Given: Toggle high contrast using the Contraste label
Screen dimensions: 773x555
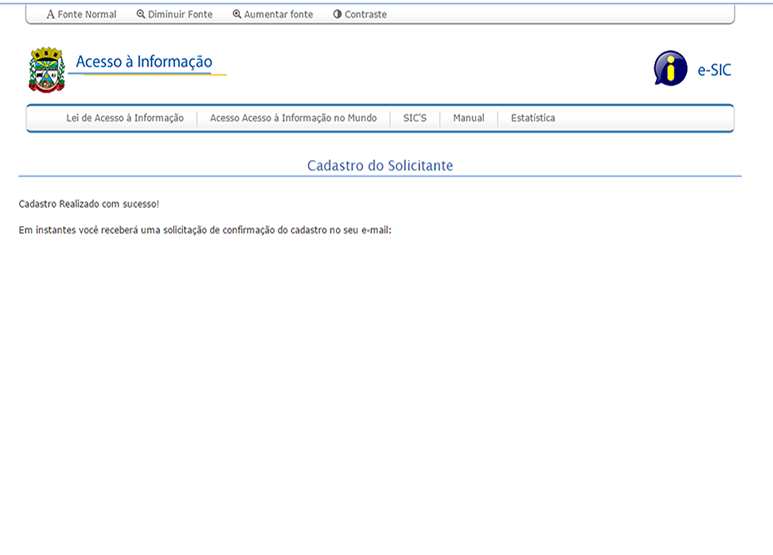Looking at the screenshot, I should [x=366, y=15].
